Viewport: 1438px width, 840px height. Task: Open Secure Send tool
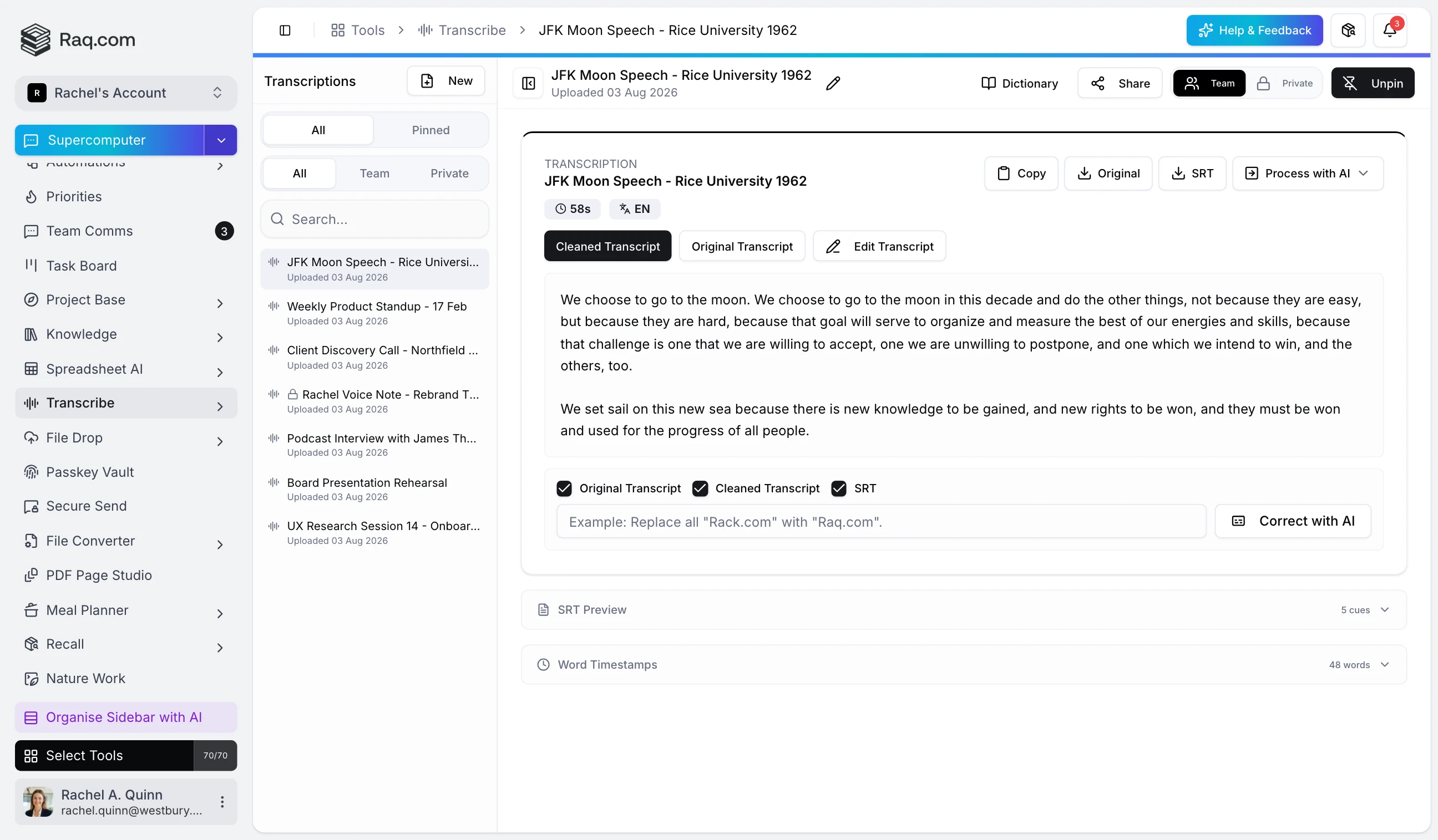point(125,506)
